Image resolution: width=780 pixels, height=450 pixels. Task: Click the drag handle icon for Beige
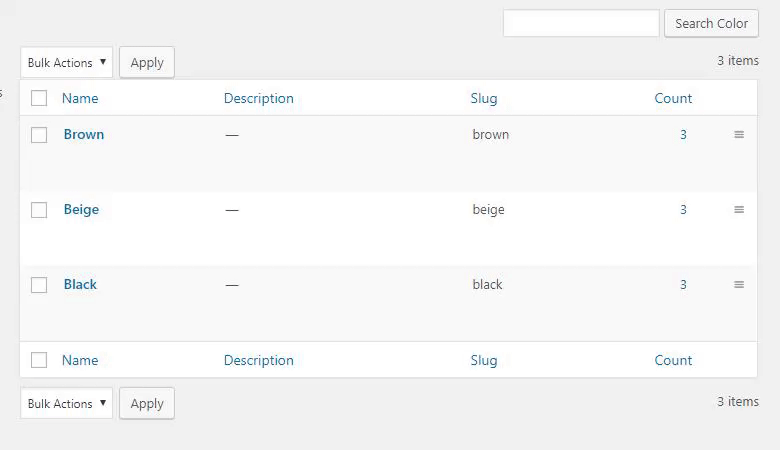coord(739,210)
